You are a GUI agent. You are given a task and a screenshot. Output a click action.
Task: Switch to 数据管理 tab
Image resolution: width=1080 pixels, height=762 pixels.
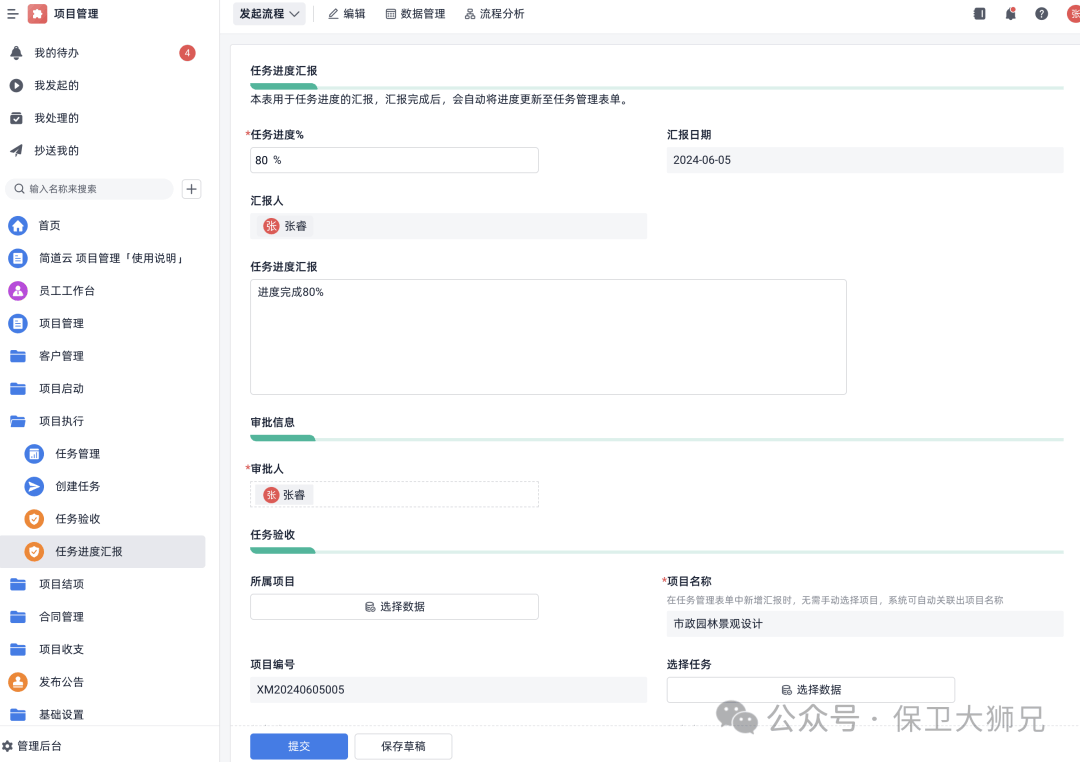(x=415, y=14)
